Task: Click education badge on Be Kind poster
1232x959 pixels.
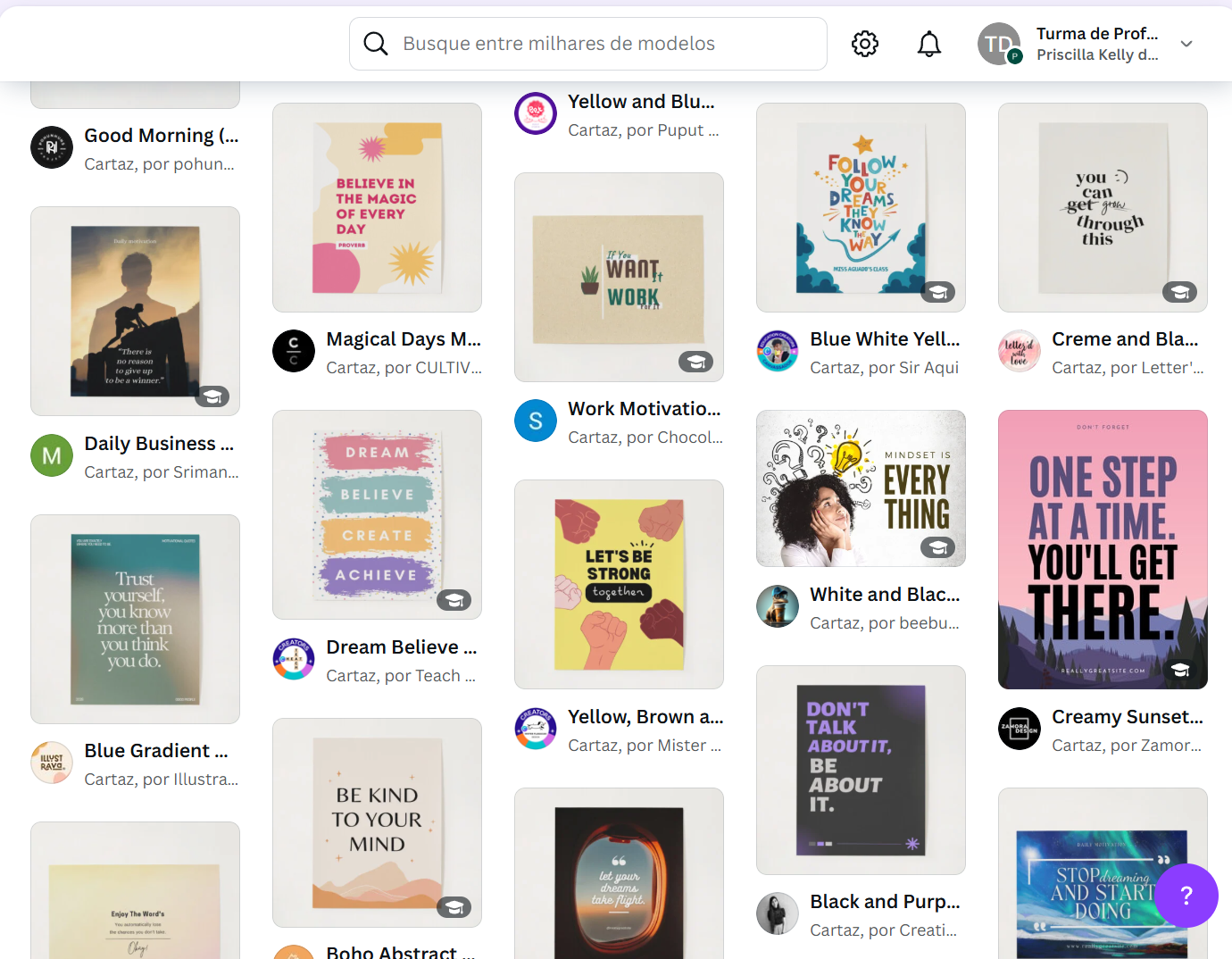Action: [454, 908]
